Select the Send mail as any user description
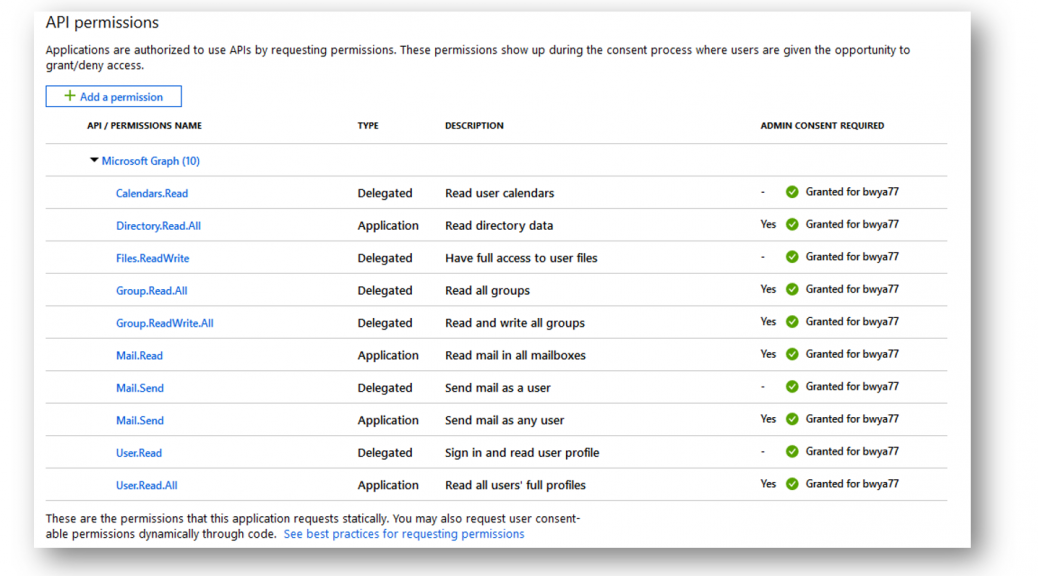 coord(504,420)
